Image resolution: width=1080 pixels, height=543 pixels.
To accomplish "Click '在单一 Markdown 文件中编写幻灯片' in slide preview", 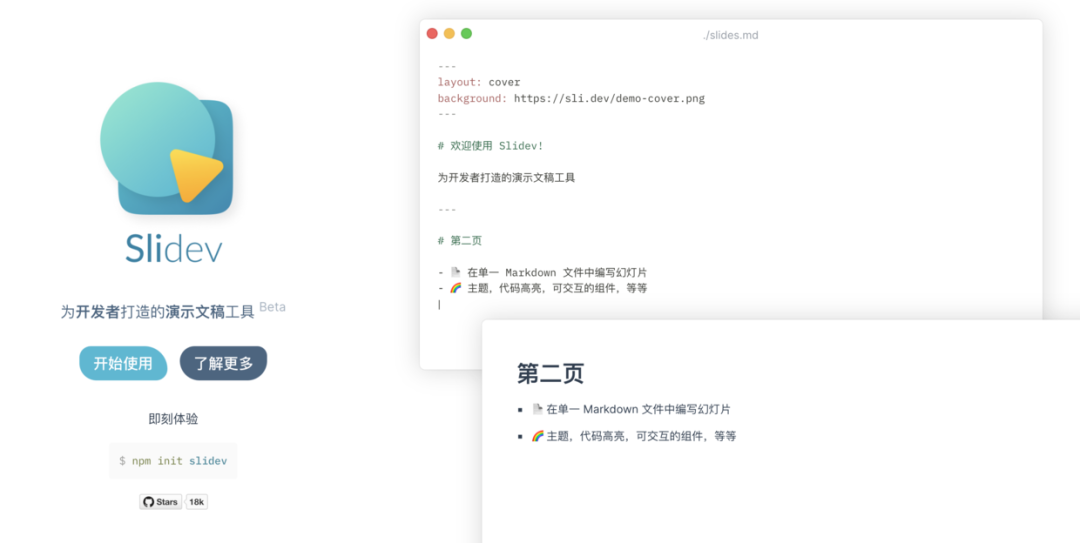I will pyautogui.click(x=638, y=409).
